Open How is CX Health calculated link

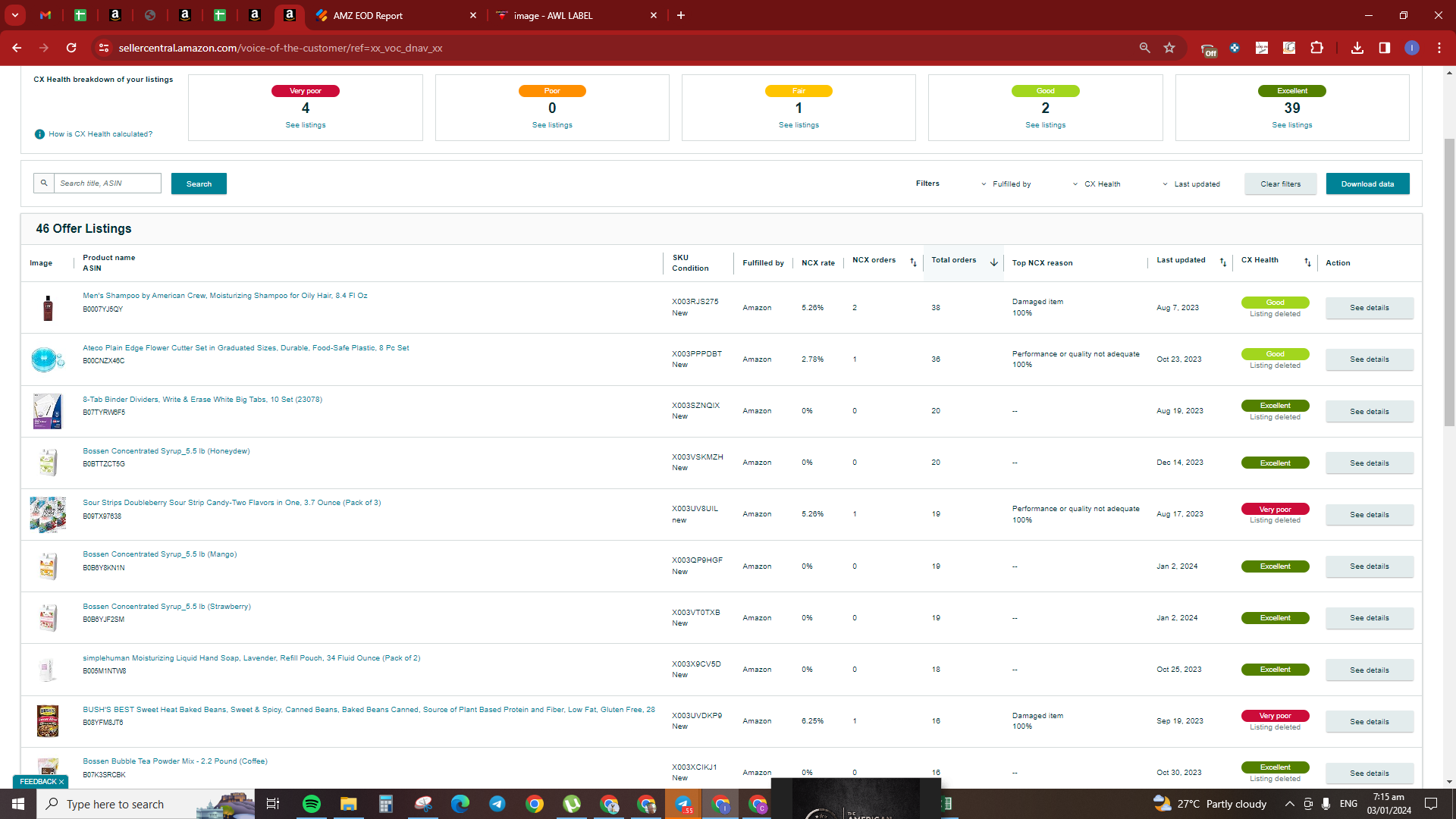click(x=100, y=134)
